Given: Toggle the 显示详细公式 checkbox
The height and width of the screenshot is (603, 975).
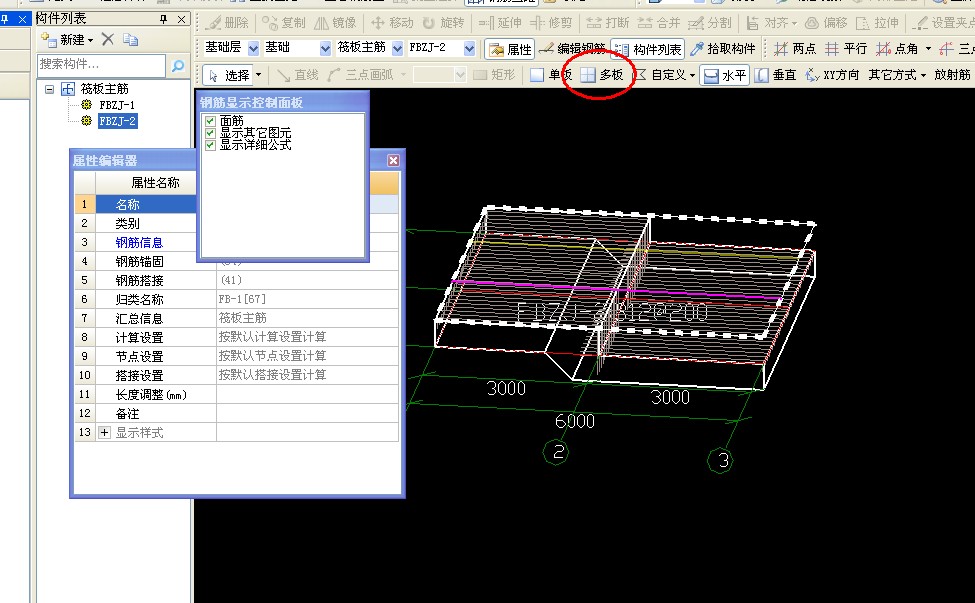Looking at the screenshot, I should tap(210, 145).
